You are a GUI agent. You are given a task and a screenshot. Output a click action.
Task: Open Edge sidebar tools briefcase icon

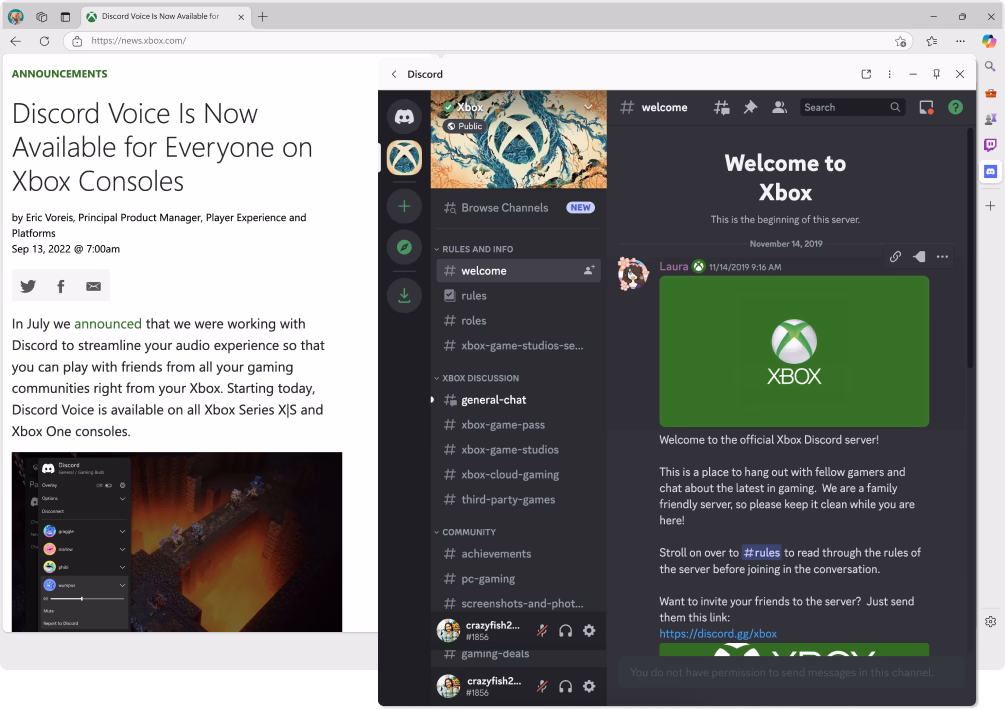[990, 93]
